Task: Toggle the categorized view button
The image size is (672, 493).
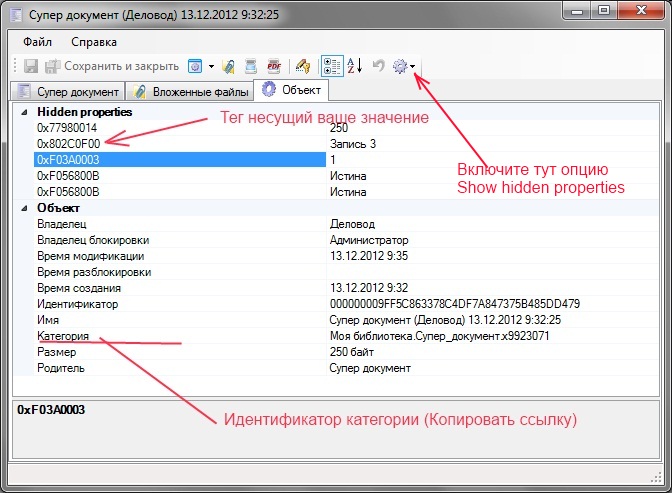Action: pyautogui.click(x=332, y=67)
